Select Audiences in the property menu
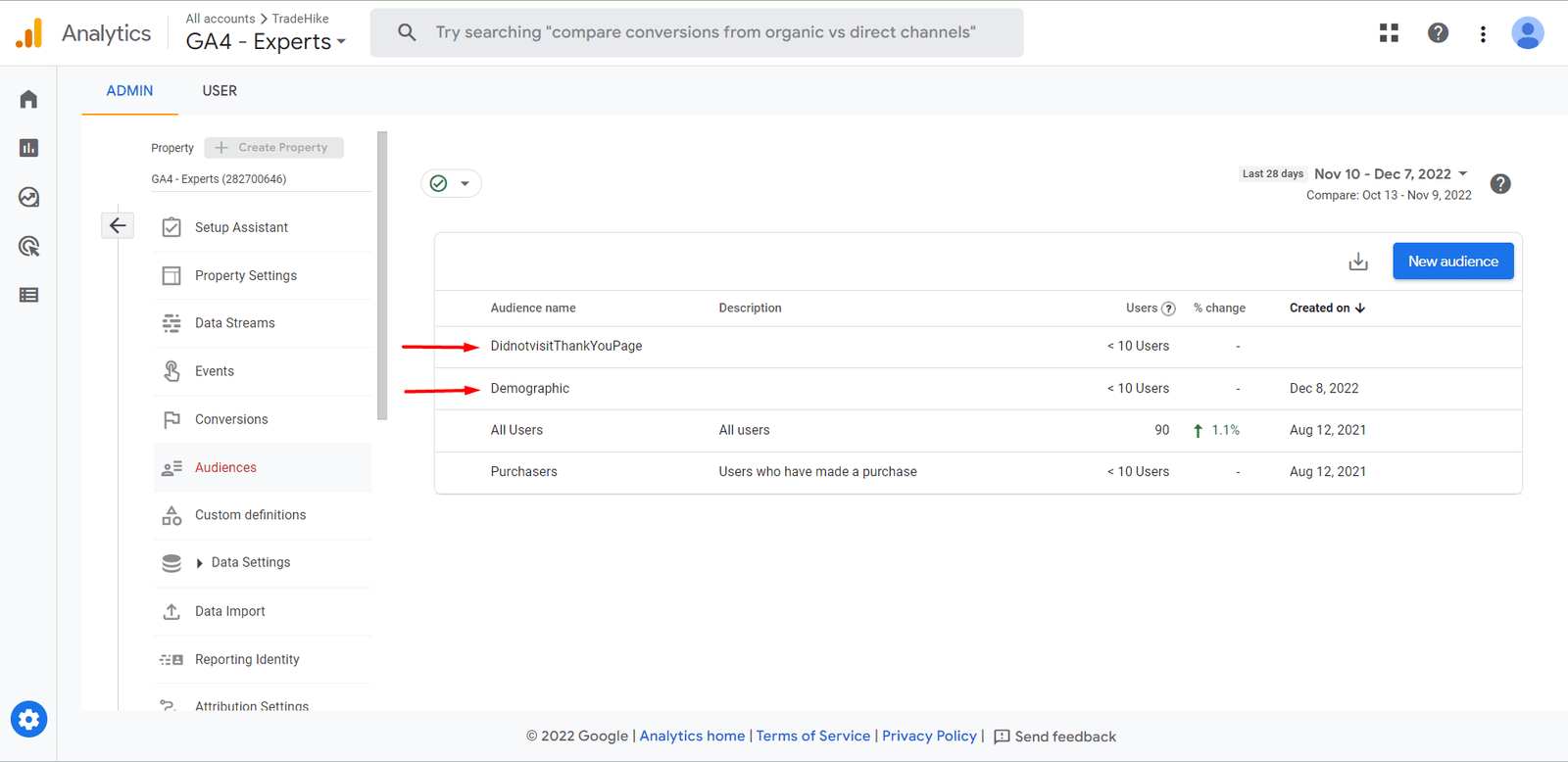This screenshot has height=762, width=1568. [x=225, y=467]
